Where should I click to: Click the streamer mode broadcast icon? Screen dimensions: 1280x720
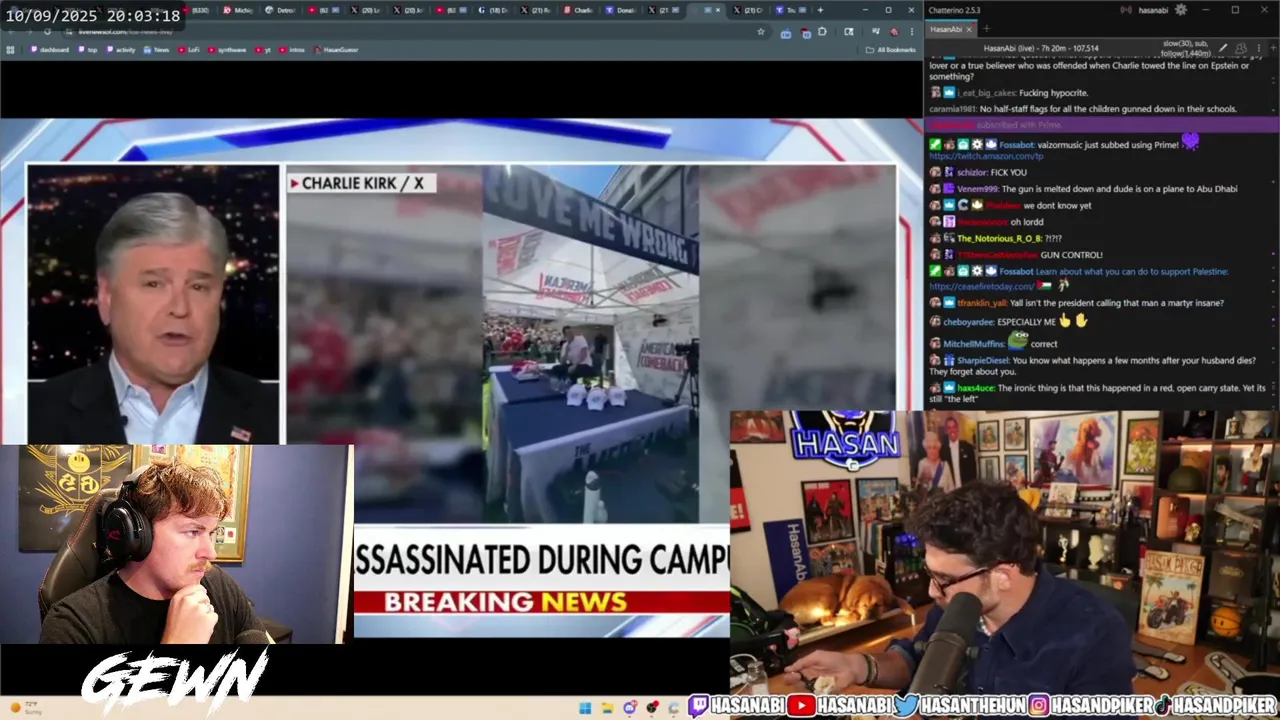(x=1127, y=10)
